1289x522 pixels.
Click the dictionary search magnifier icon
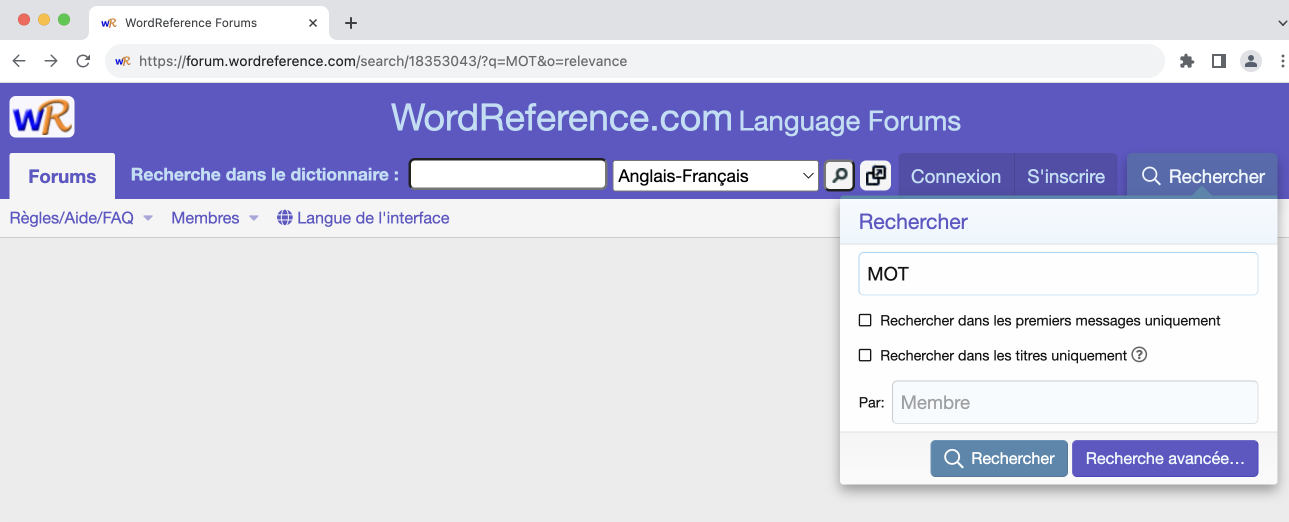839,176
